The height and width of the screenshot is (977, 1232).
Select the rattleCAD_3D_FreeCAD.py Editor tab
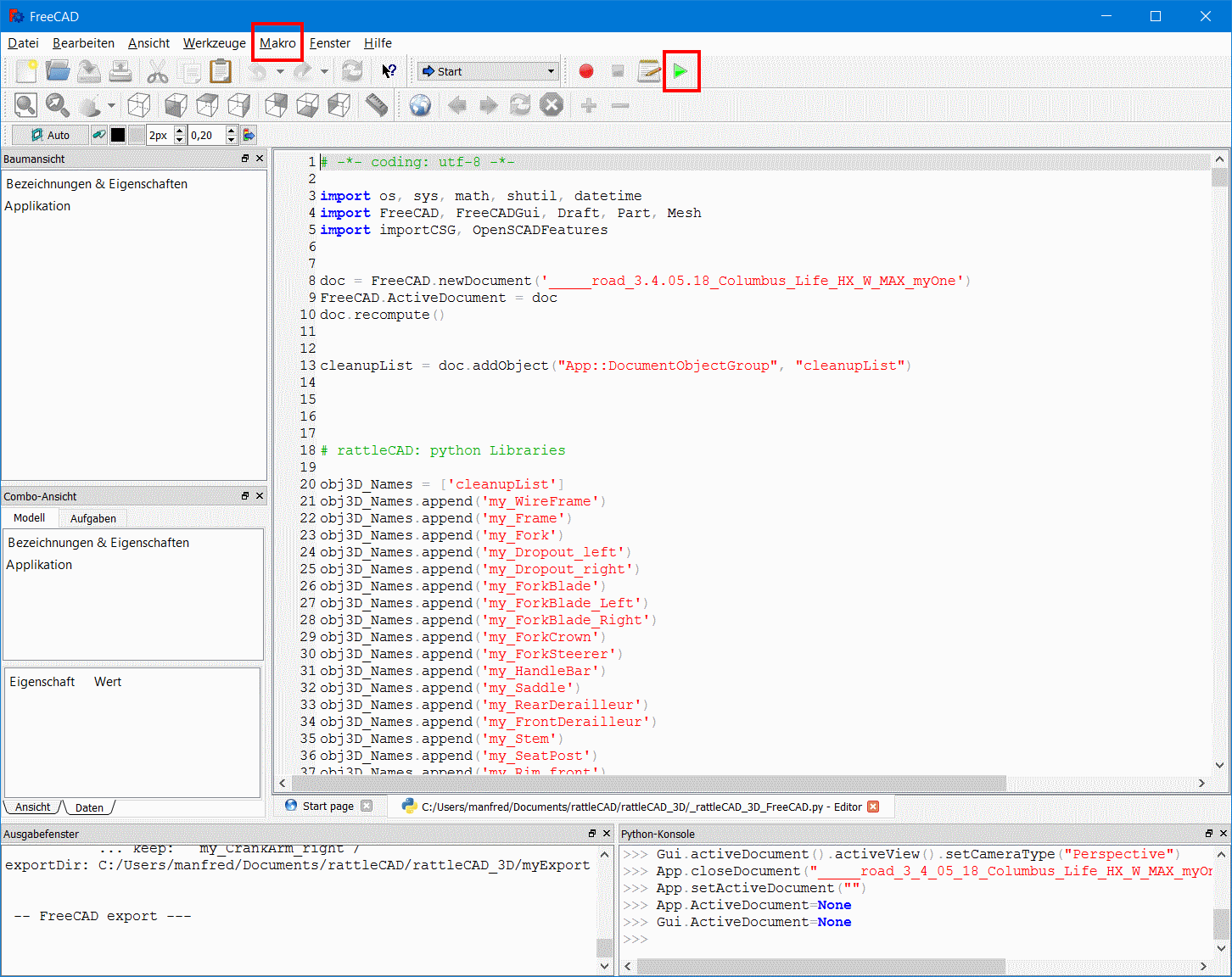click(x=641, y=807)
